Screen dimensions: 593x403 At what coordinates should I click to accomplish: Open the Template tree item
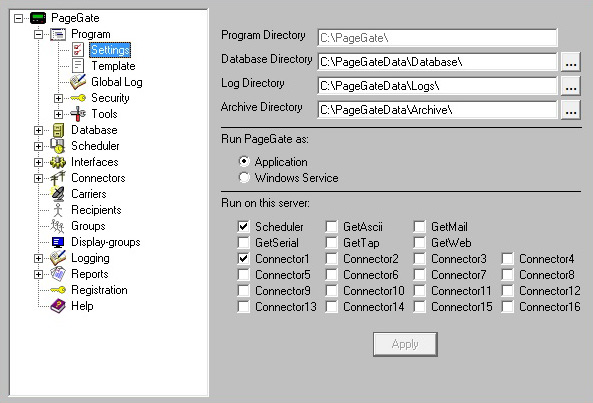tap(113, 66)
